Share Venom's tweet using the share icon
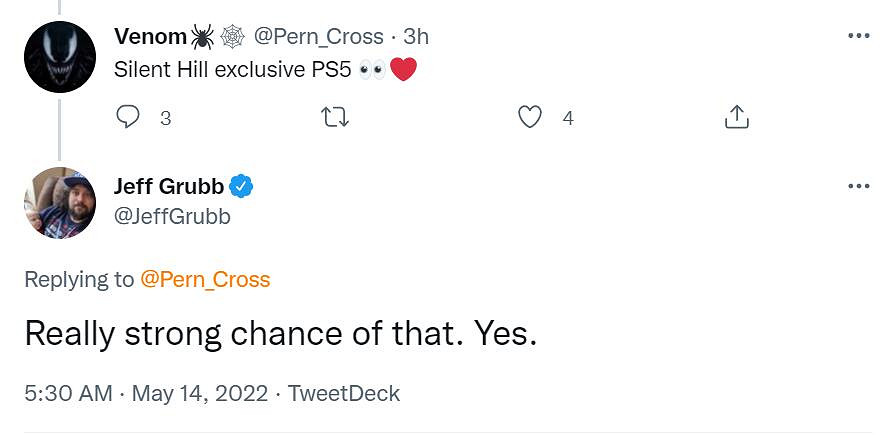 [x=736, y=118]
